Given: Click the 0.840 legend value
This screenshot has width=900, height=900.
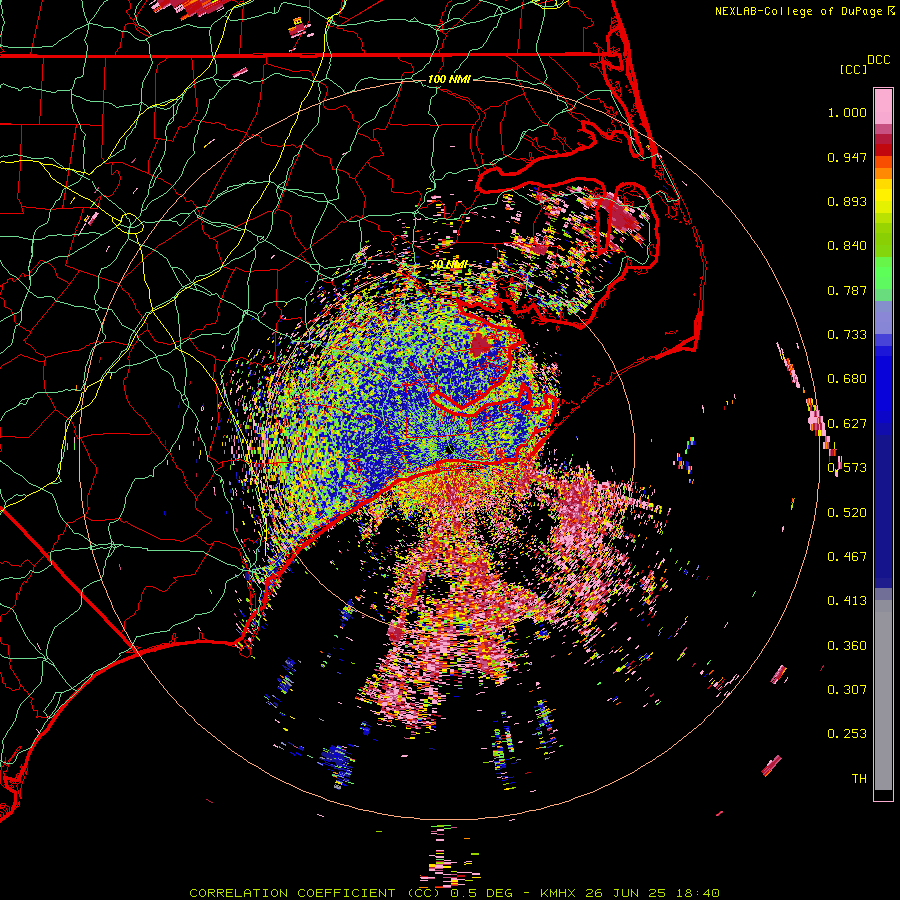Looking at the screenshot, I should [847, 246].
